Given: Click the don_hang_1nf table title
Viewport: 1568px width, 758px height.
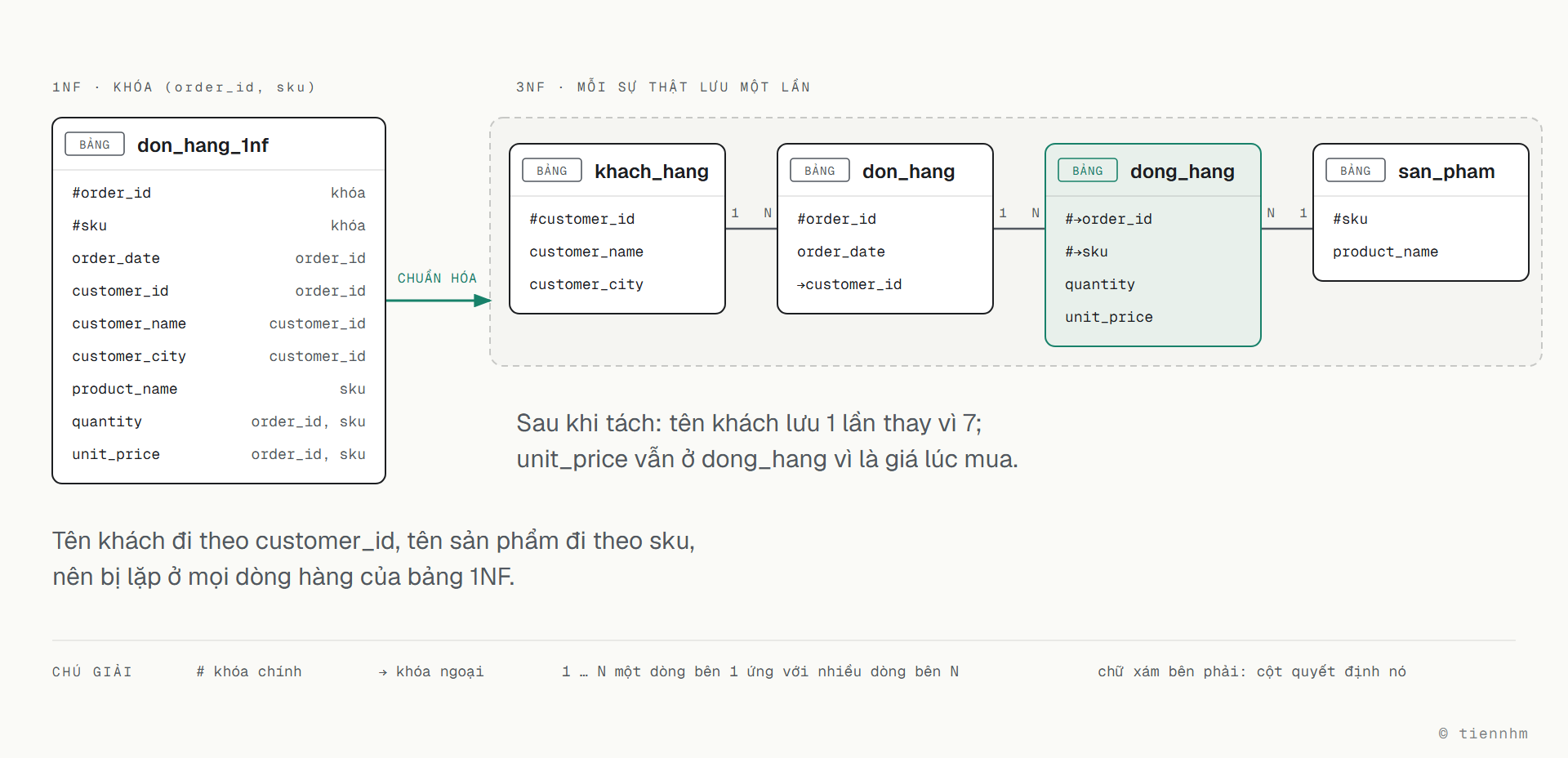Looking at the screenshot, I should tap(203, 145).
